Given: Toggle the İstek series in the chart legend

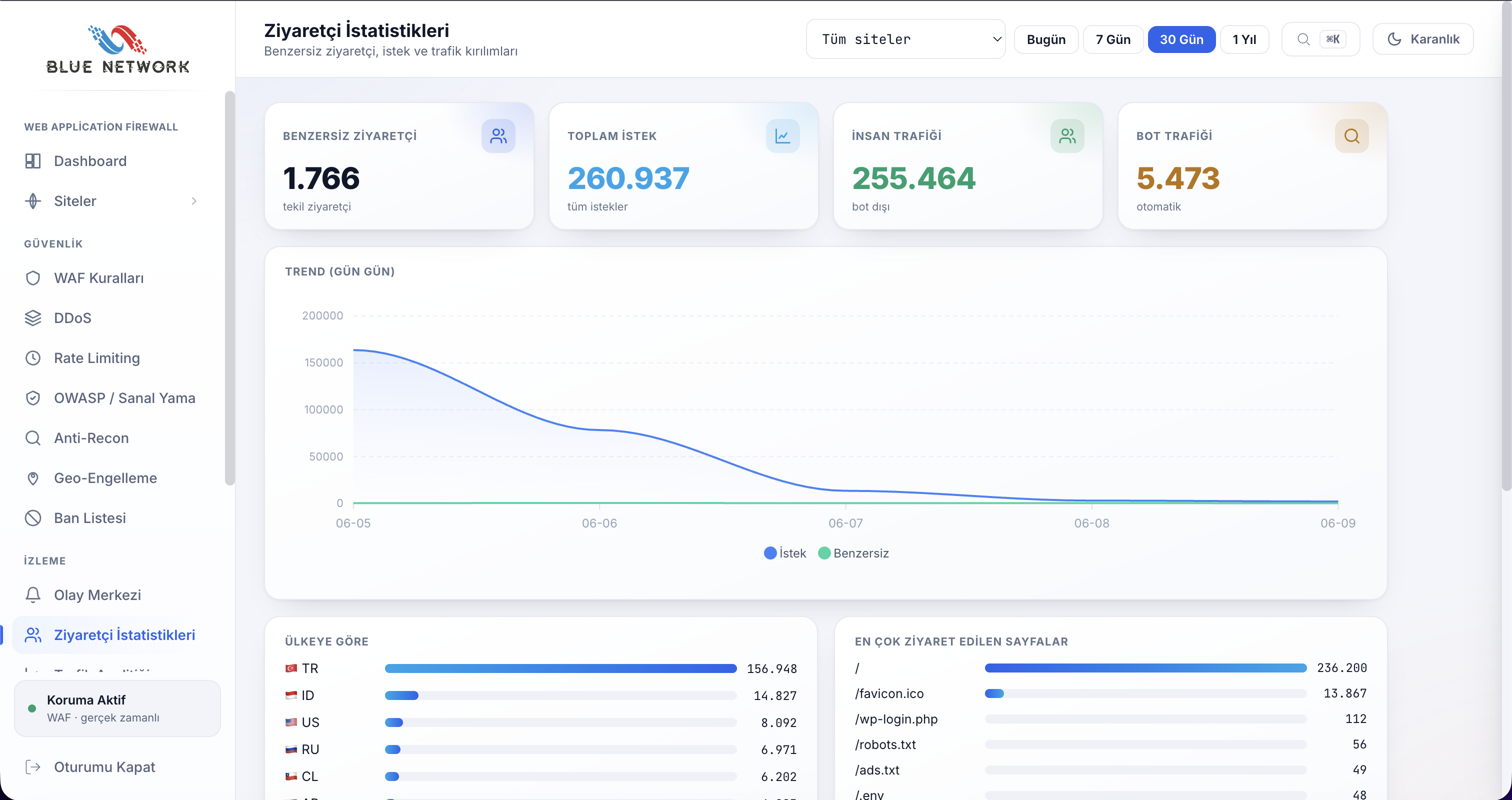Looking at the screenshot, I should 785,553.
